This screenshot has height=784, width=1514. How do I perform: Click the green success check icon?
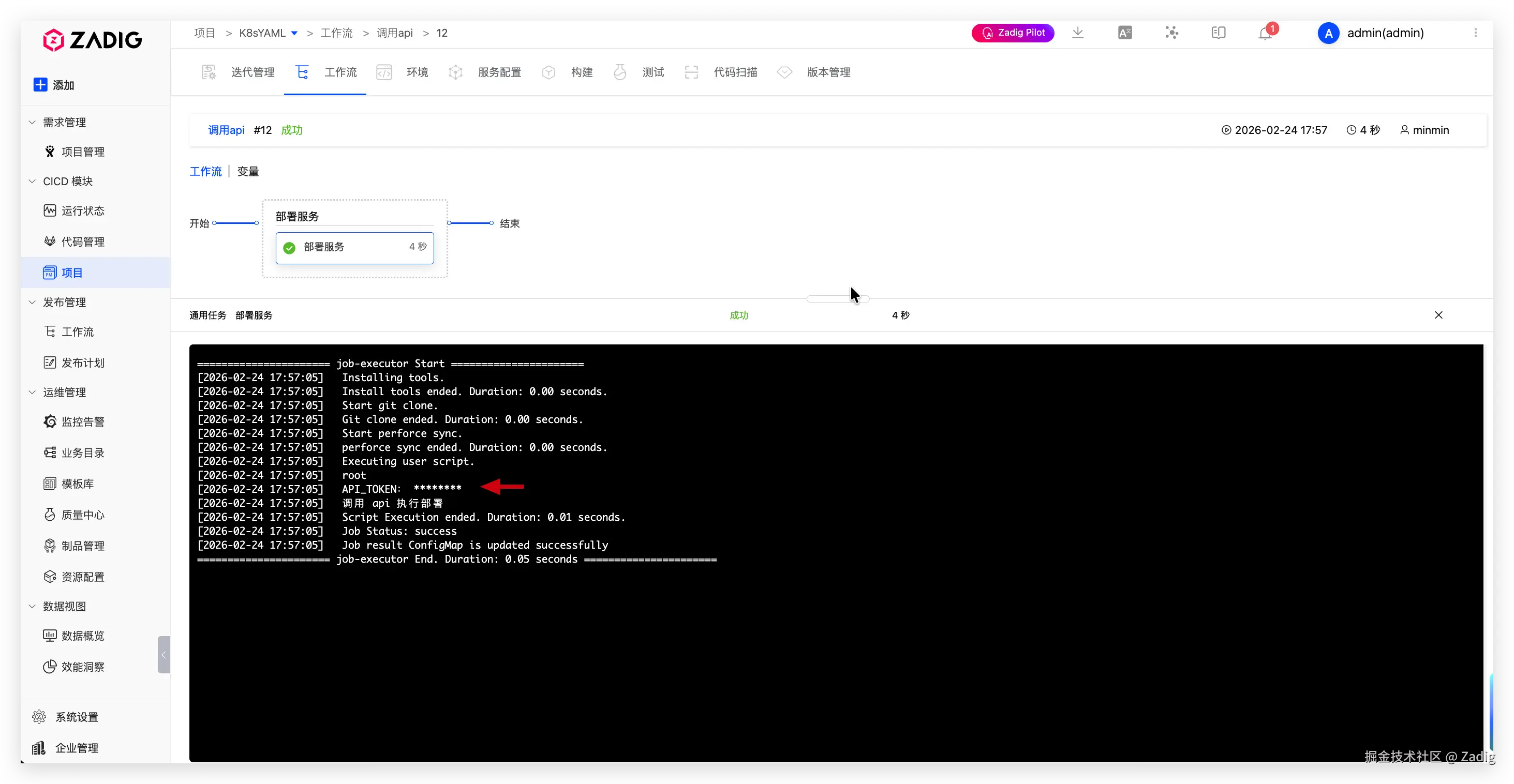(x=289, y=247)
